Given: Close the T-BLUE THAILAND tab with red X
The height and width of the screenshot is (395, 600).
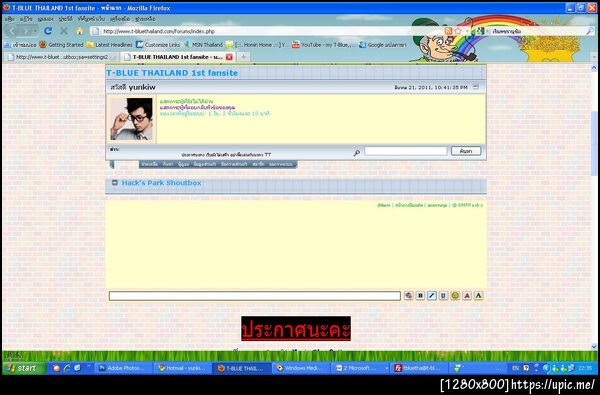Looking at the screenshot, I should 229,57.
